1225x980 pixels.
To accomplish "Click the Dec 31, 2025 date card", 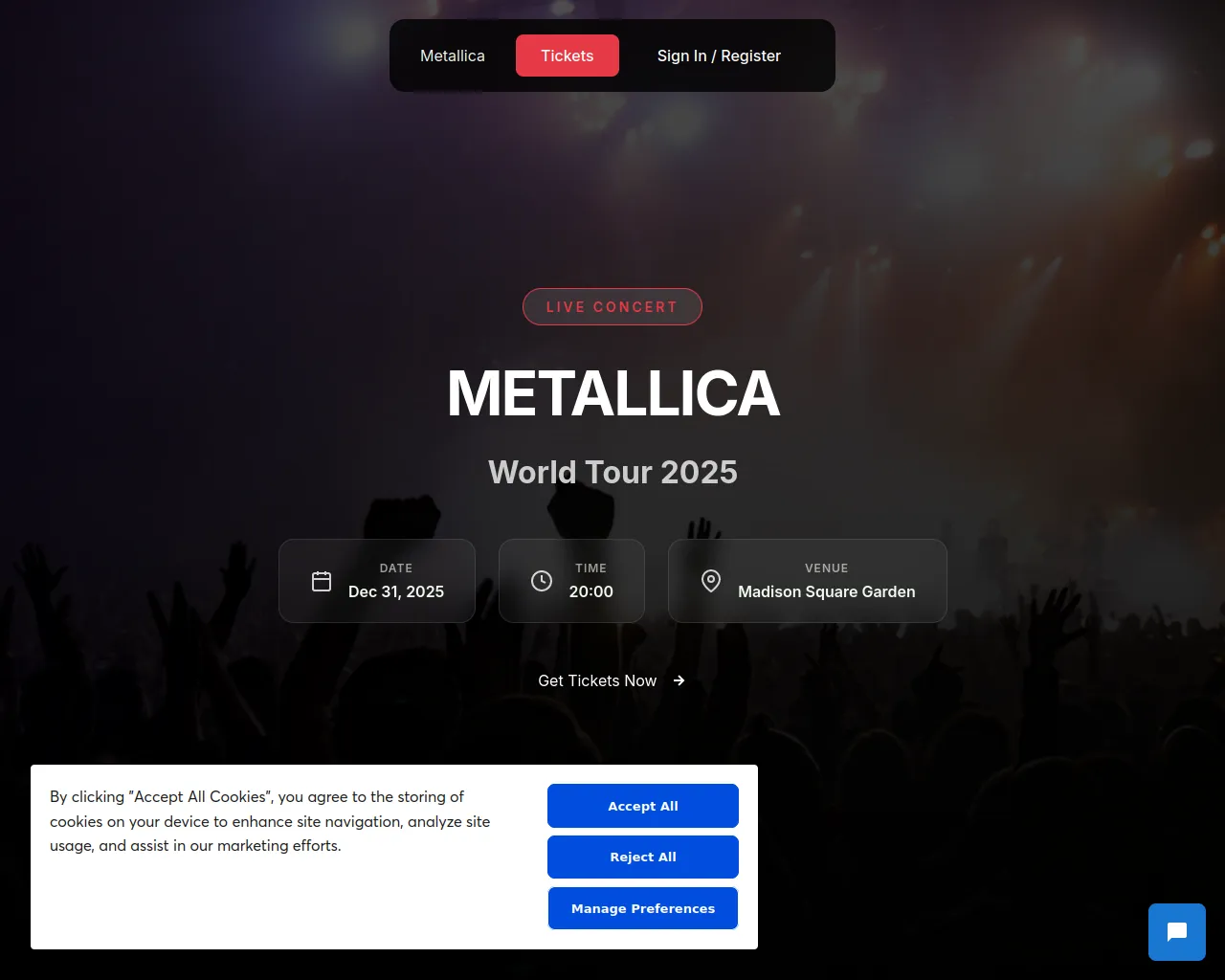I will pyautogui.click(x=377, y=581).
